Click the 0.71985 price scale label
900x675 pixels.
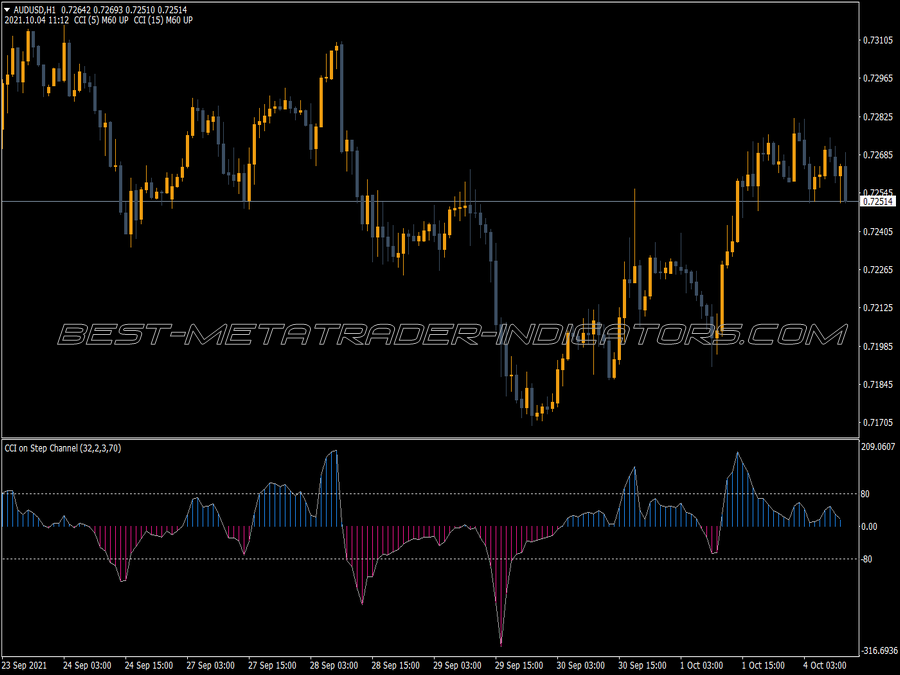tap(878, 346)
